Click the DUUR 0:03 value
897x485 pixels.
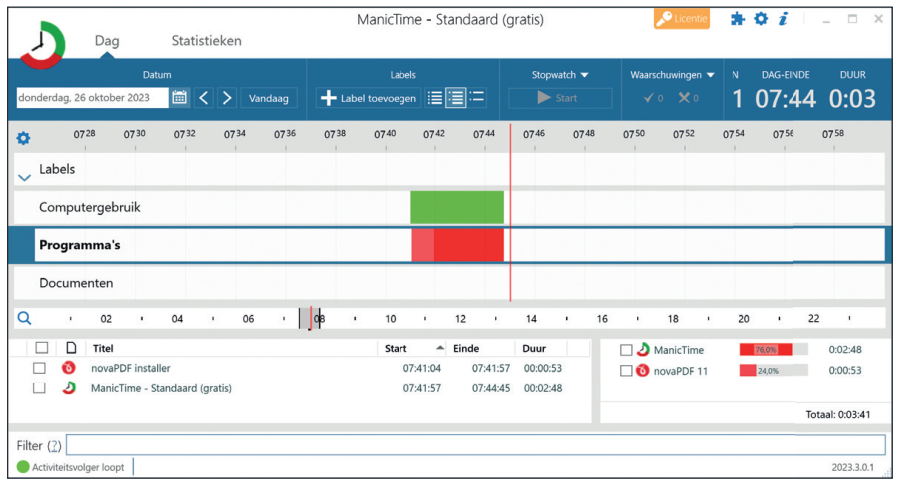[x=852, y=99]
